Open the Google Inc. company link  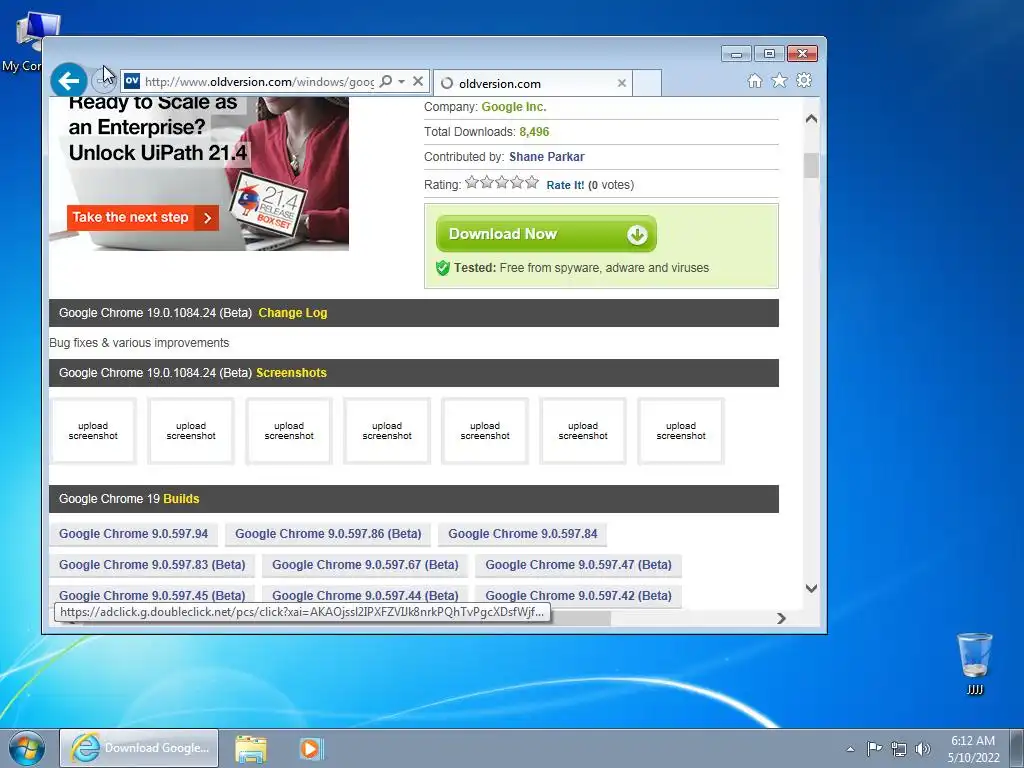514,107
